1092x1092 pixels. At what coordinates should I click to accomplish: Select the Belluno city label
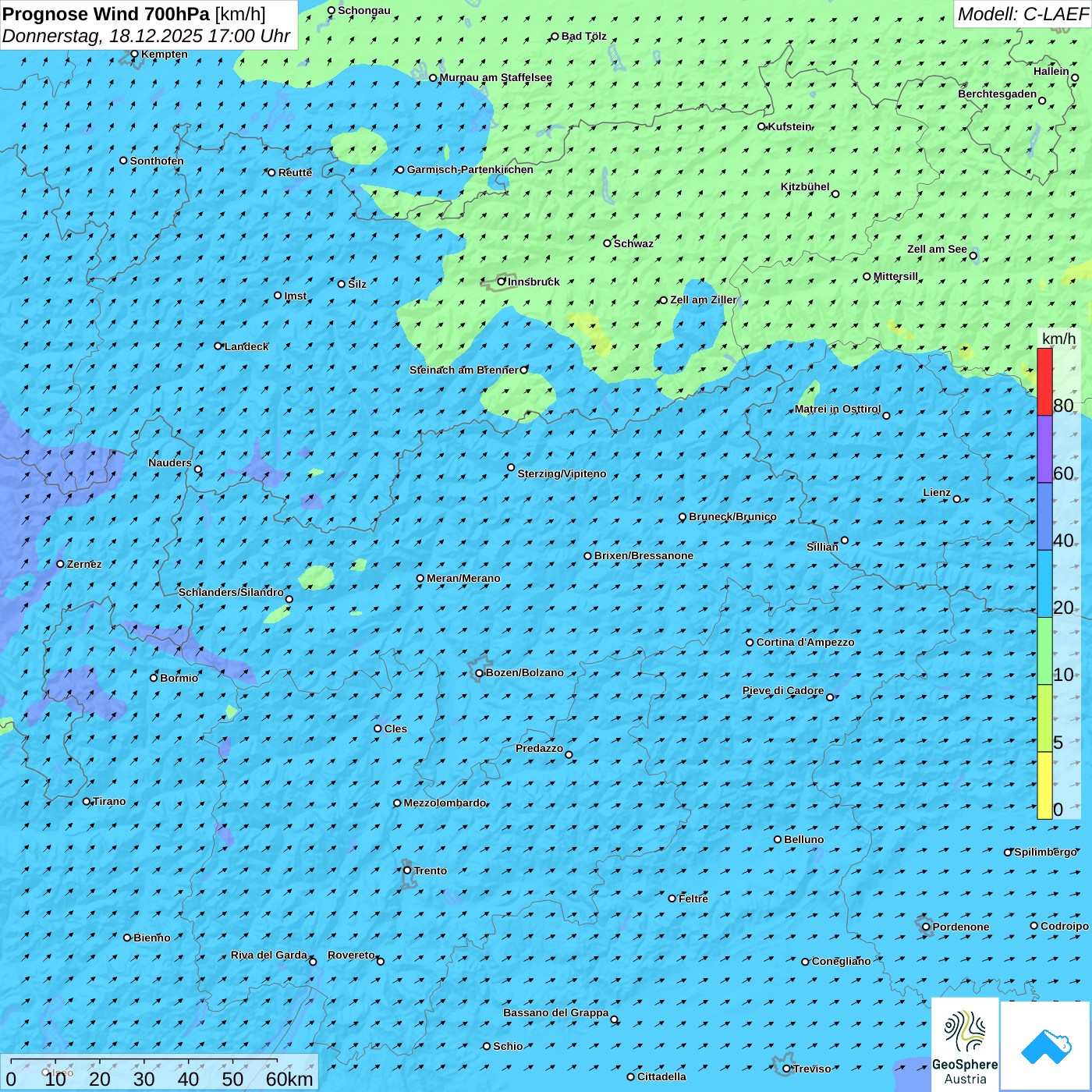[x=803, y=839]
